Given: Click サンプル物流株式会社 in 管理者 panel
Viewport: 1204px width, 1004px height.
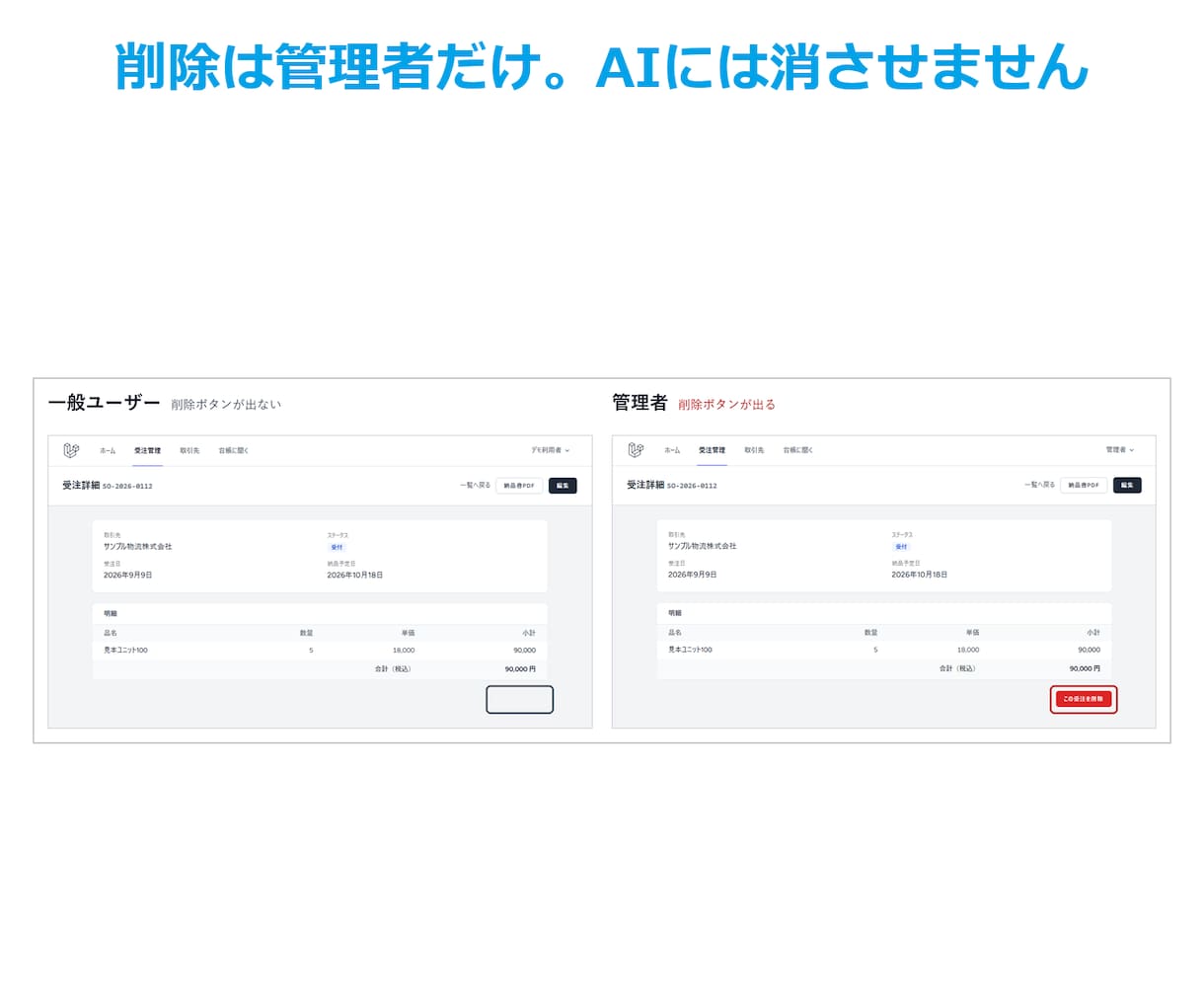Looking at the screenshot, I should pos(703,546).
